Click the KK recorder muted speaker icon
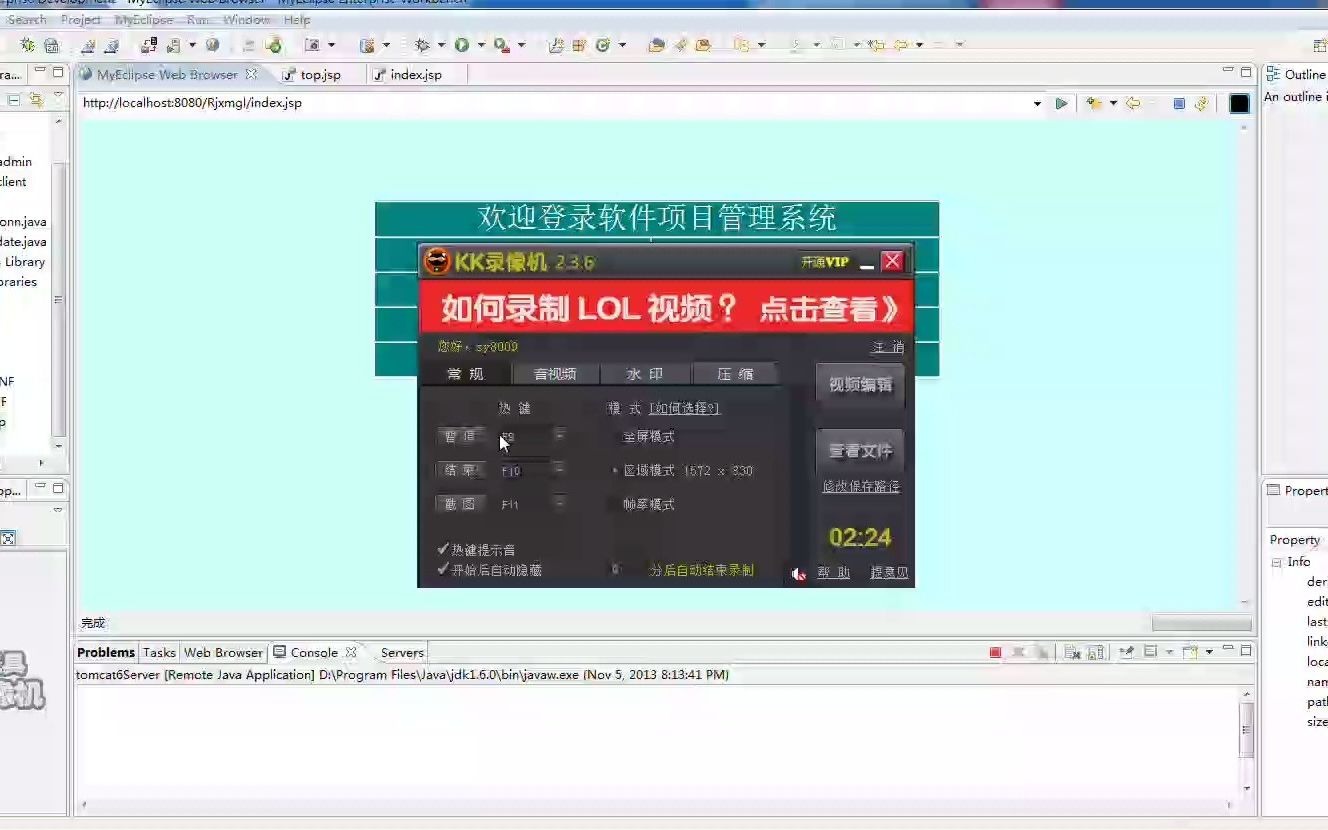 tap(798, 573)
